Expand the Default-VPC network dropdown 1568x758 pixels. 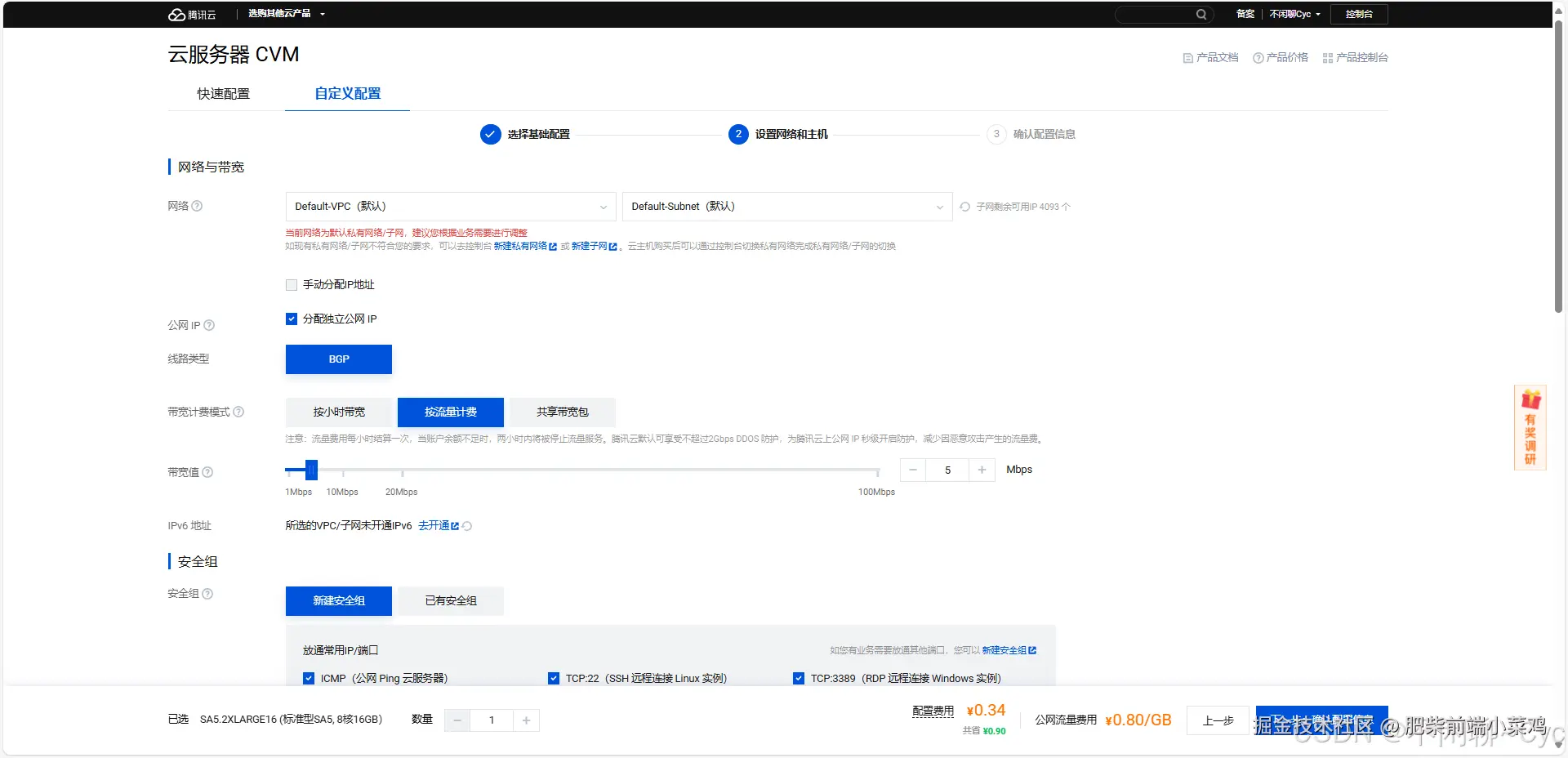click(x=451, y=207)
